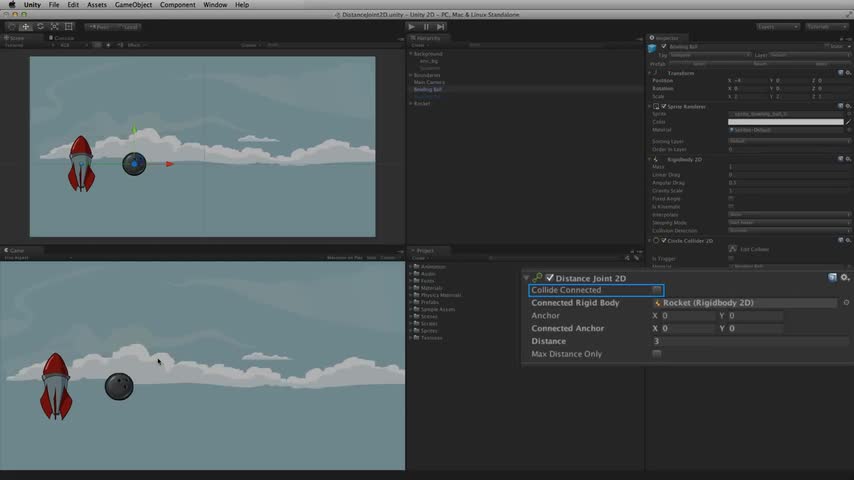
Task: Click the Distance Joint 2D component icon
Action: pos(538,278)
